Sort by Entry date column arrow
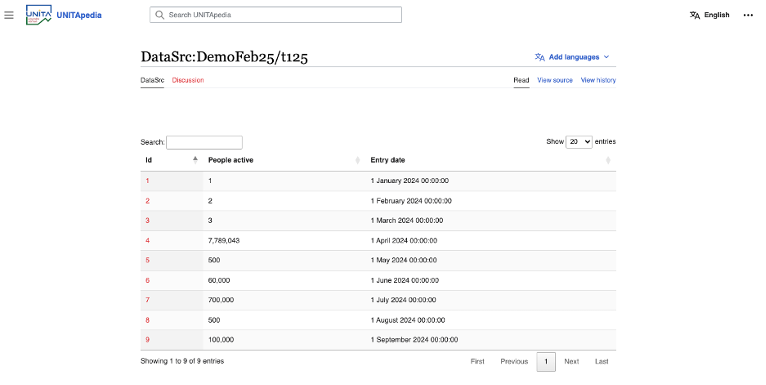 [x=608, y=160]
